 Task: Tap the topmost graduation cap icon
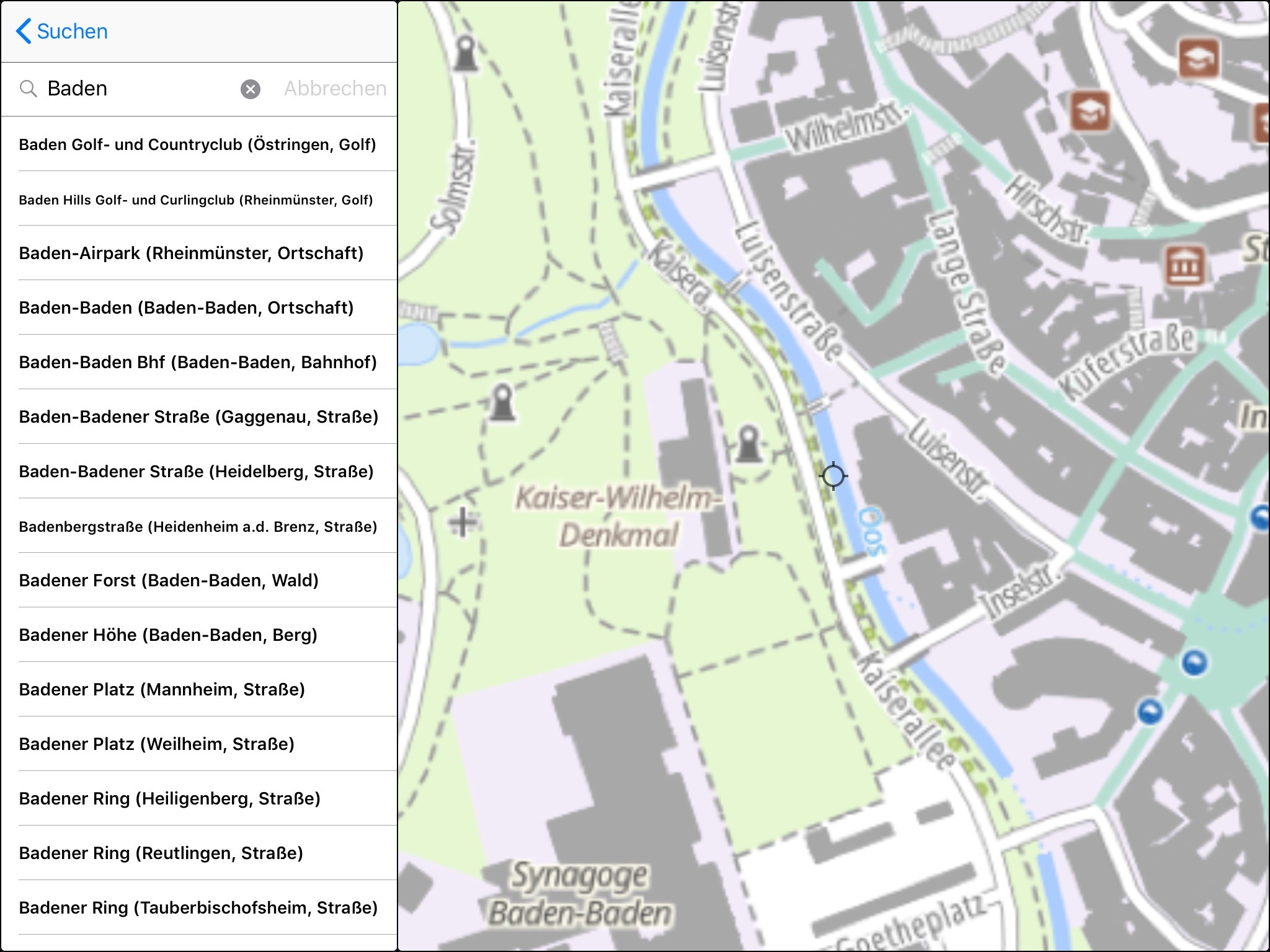pyautogui.click(x=1197, y=59)
